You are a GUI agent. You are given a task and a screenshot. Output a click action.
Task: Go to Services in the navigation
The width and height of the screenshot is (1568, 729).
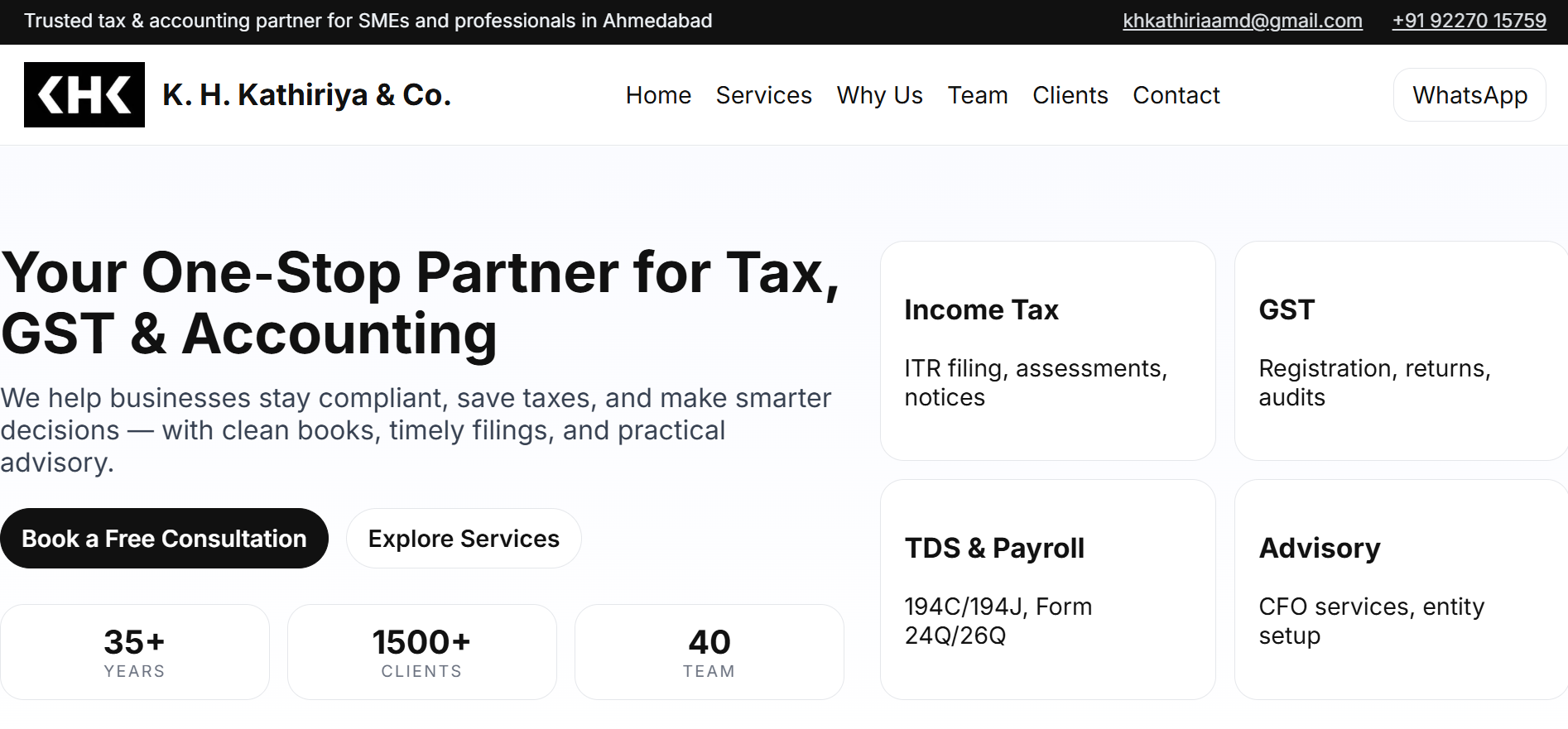(x=763, y=95)
